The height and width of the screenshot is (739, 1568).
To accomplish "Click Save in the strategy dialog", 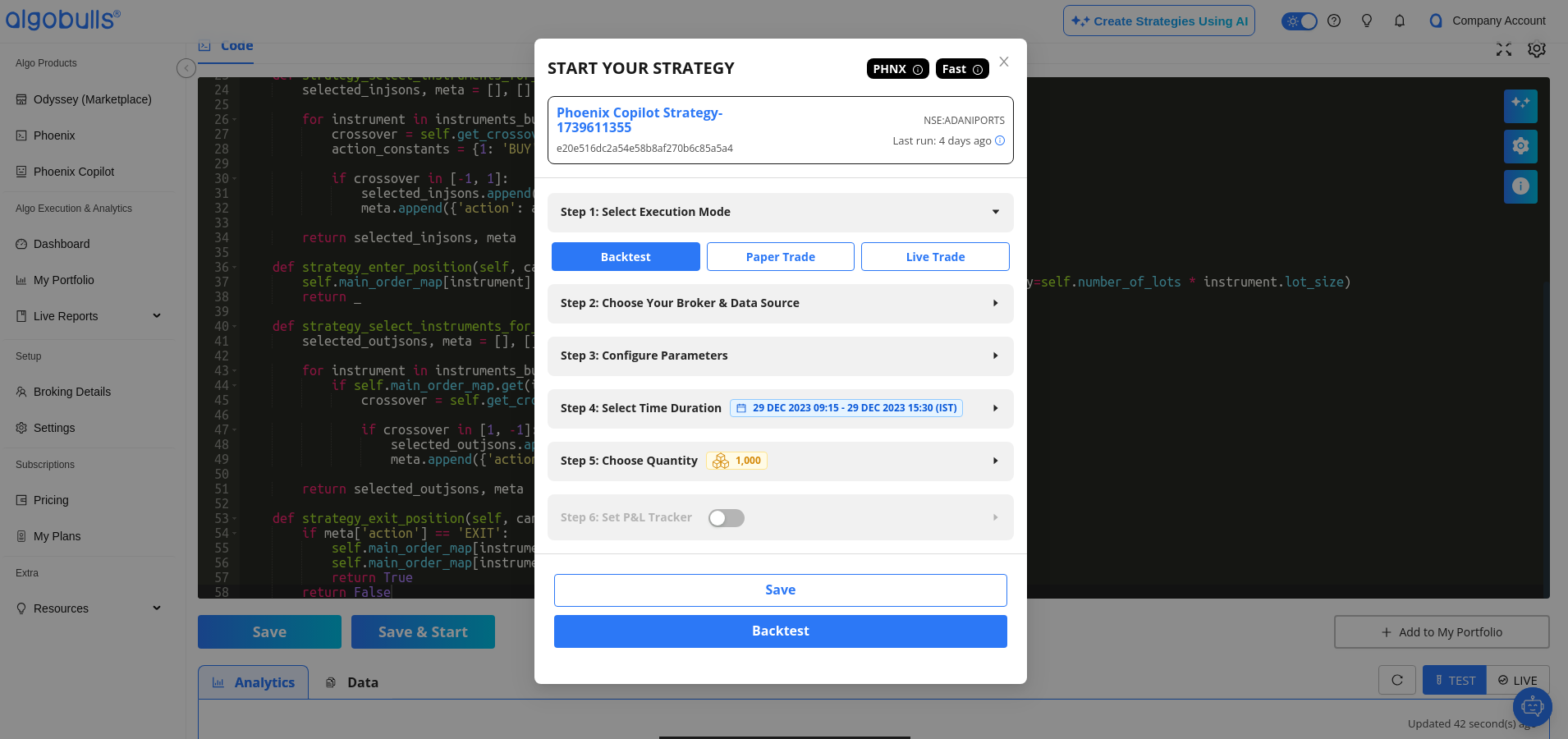I will [781, 590].
